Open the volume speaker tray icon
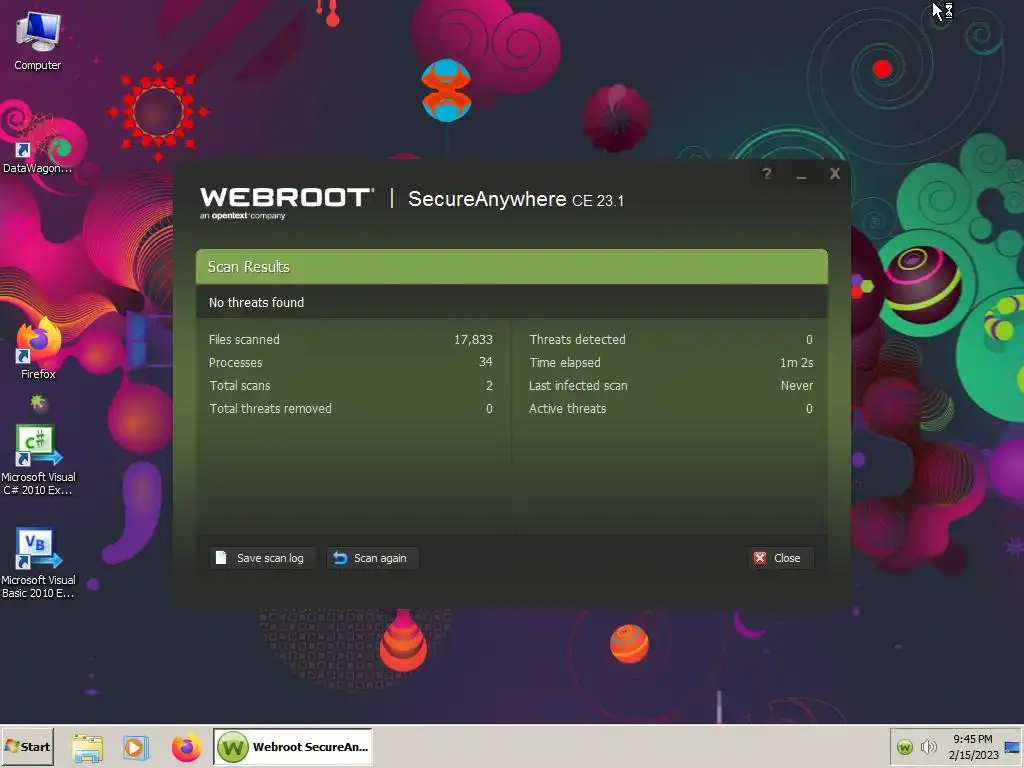Viewport: 1024px width, 768px height. [x=928, y=746]
